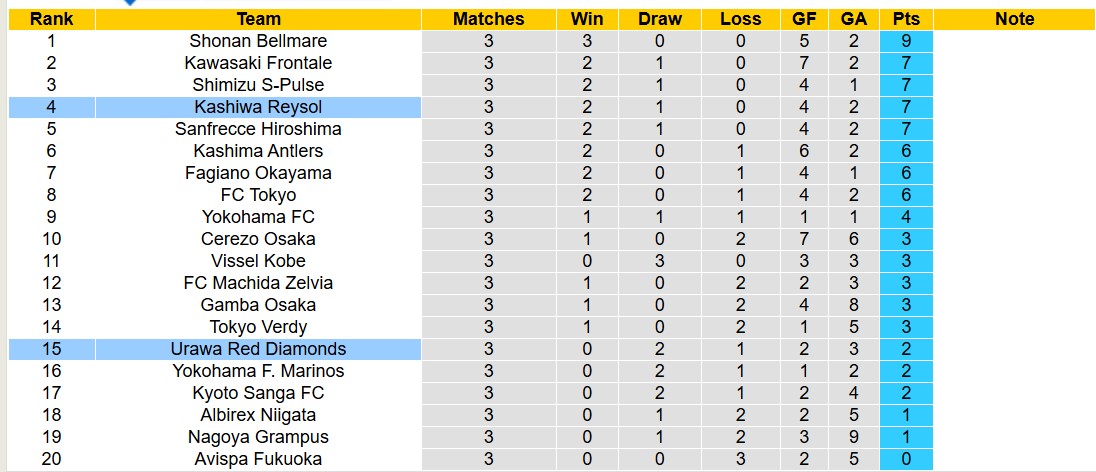The image size is (1096, 472).
Task: Click the GA column header
Action: [854, 19]
